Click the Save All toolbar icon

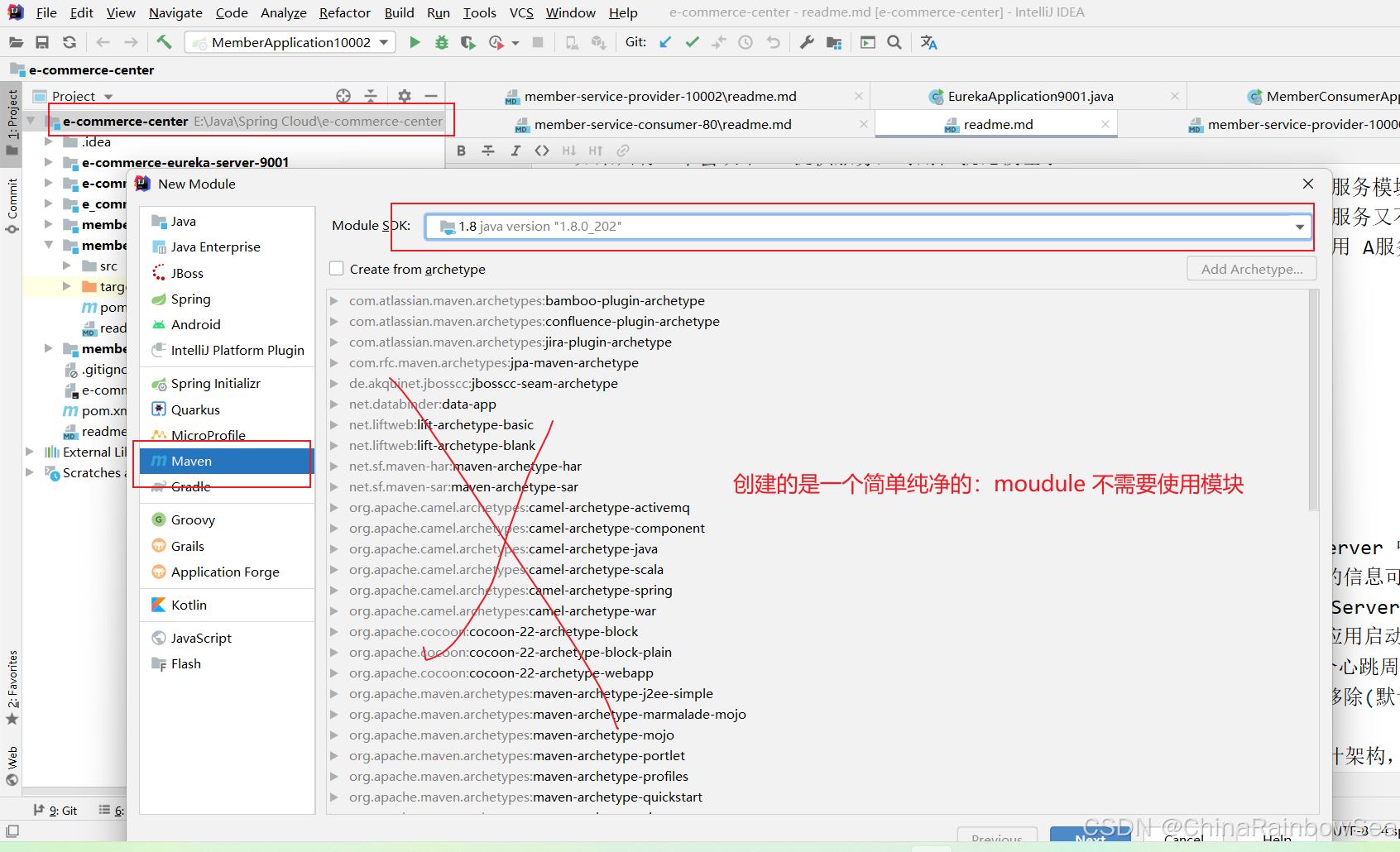coord(42,42)
